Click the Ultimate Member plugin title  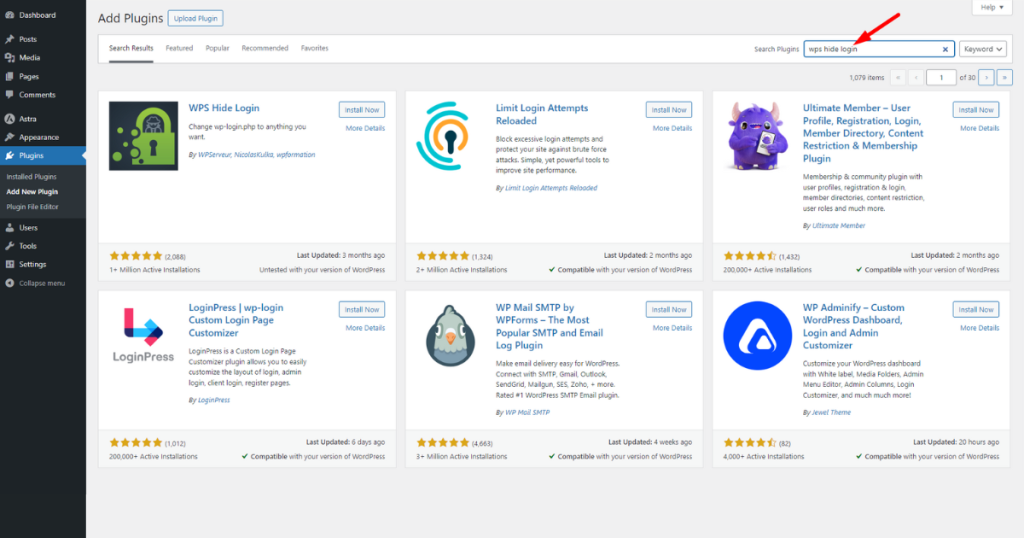click(x=863, y=133)
